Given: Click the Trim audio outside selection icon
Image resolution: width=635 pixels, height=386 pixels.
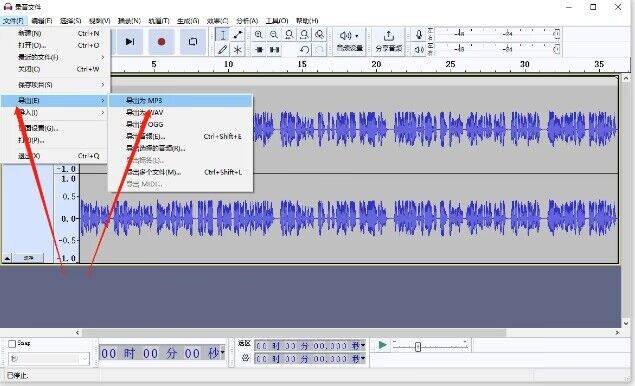Looking at the screenshot, I should 259,50.
